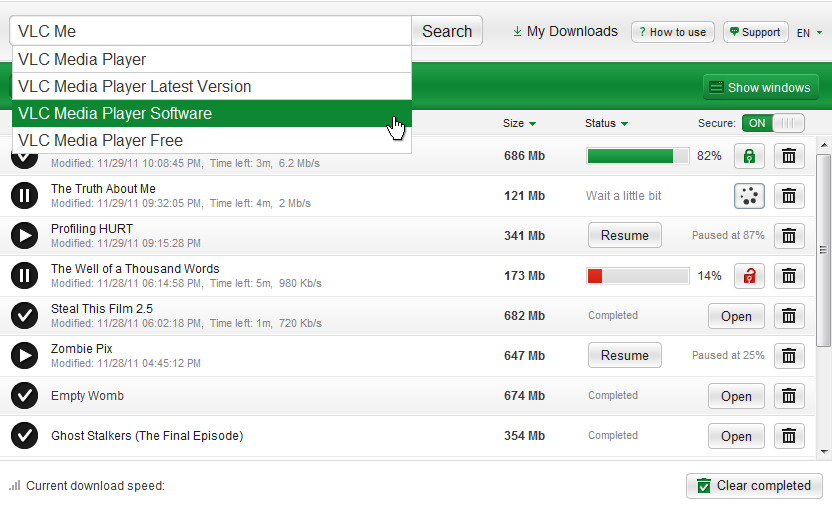Click the 682 Mb size value
The image size is (832, 510).
(524, 316)
